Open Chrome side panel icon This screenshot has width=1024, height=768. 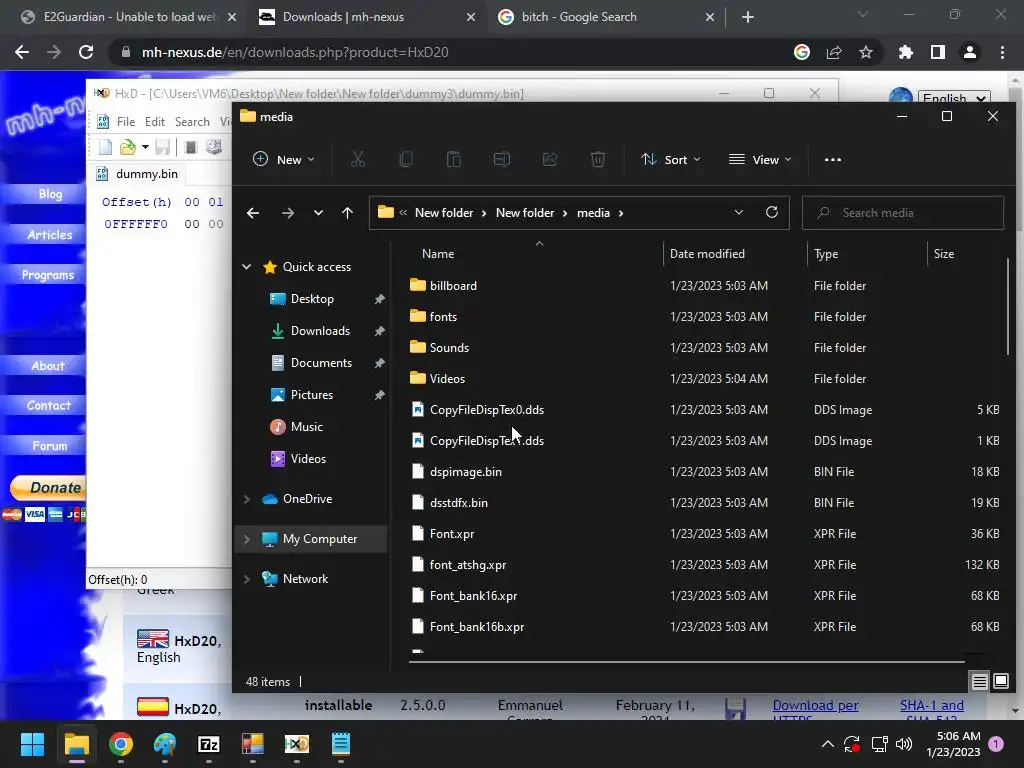coord(938,52)
